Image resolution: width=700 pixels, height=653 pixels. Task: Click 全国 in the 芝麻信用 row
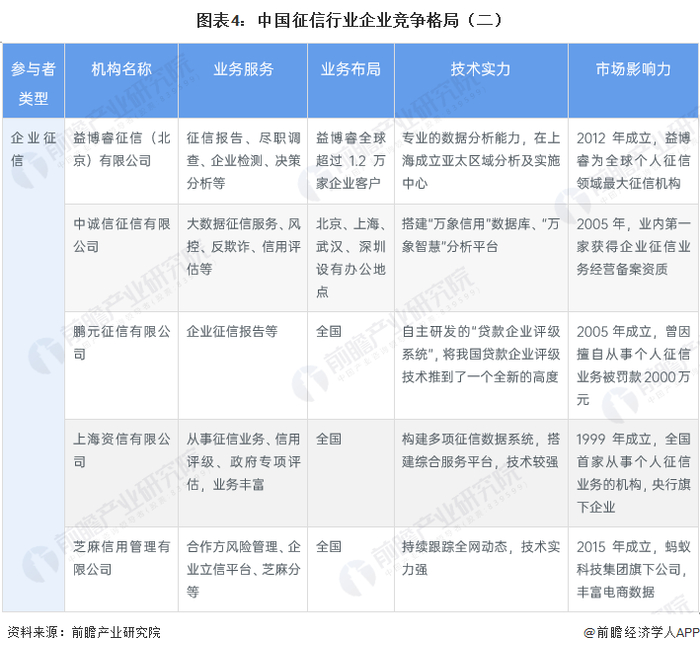tap(351, 569)
